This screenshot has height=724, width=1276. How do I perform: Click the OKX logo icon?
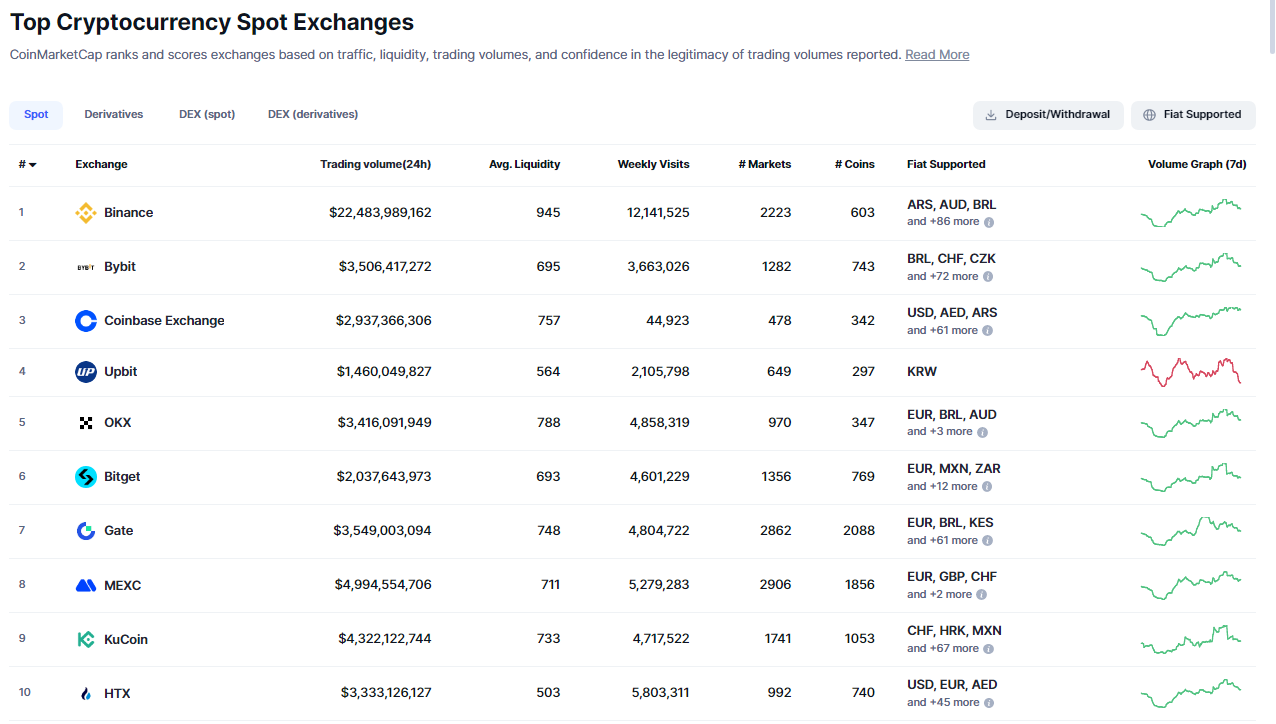pos(86,423)
